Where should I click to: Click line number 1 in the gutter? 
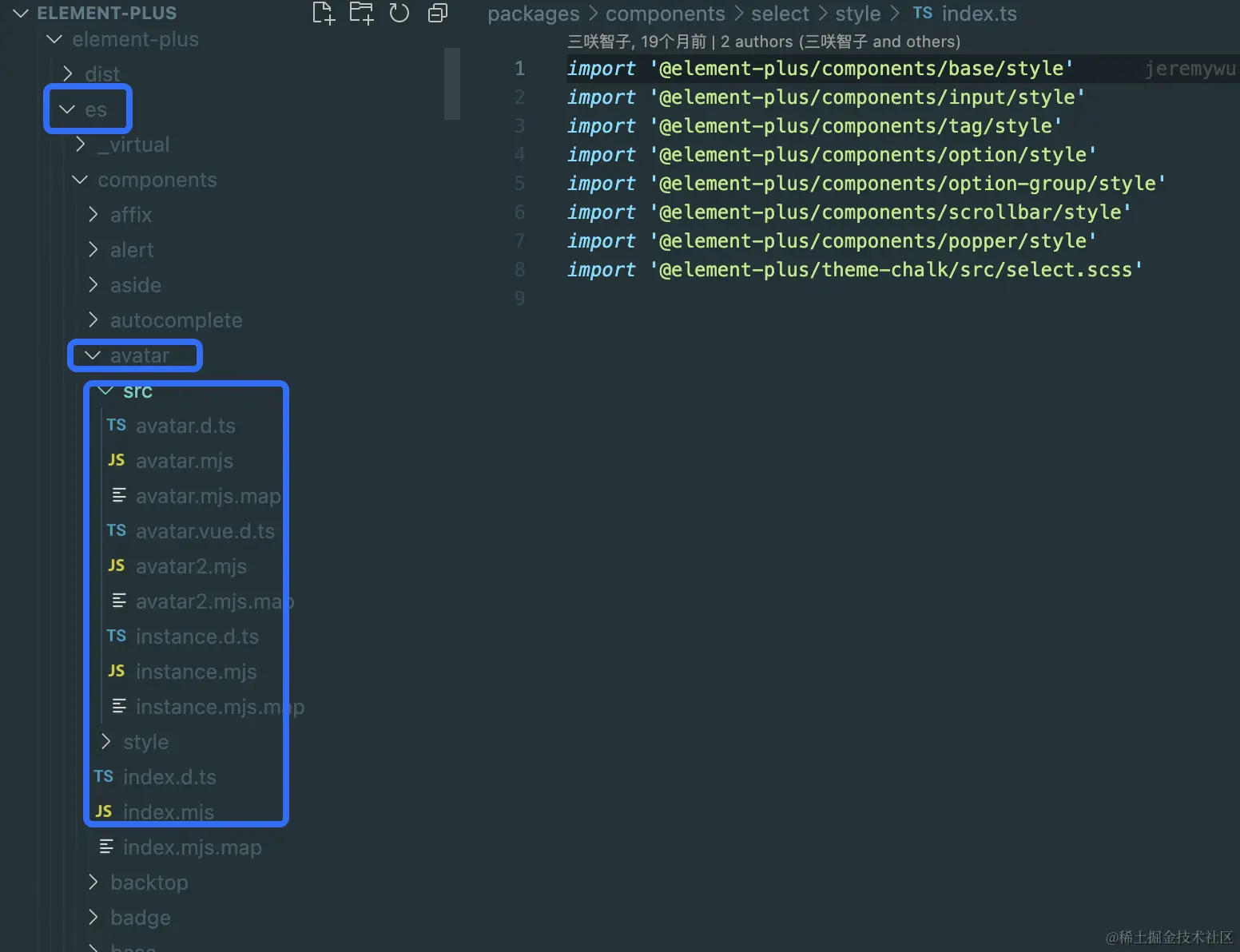click(x=519, y=69)
